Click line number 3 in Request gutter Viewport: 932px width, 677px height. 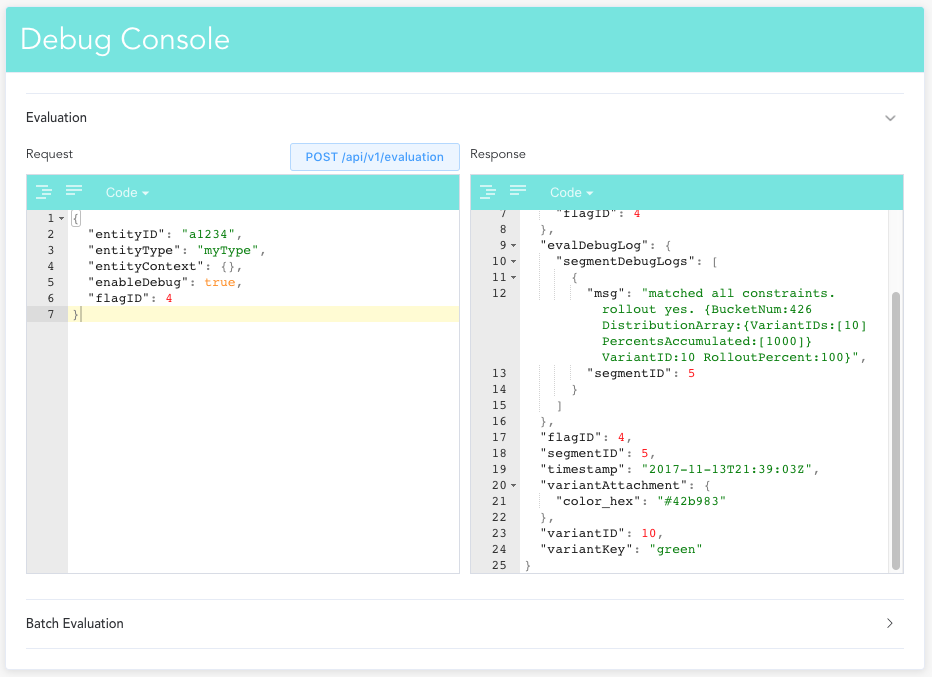pos(51,250)
